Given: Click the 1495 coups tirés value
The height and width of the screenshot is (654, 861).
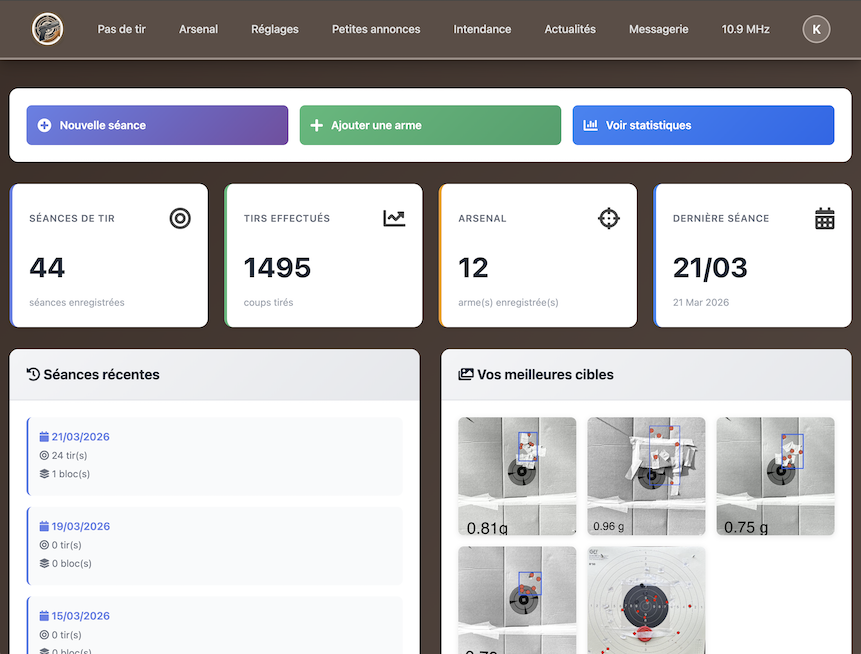Looking at the screenshot, I should point(277,268).
